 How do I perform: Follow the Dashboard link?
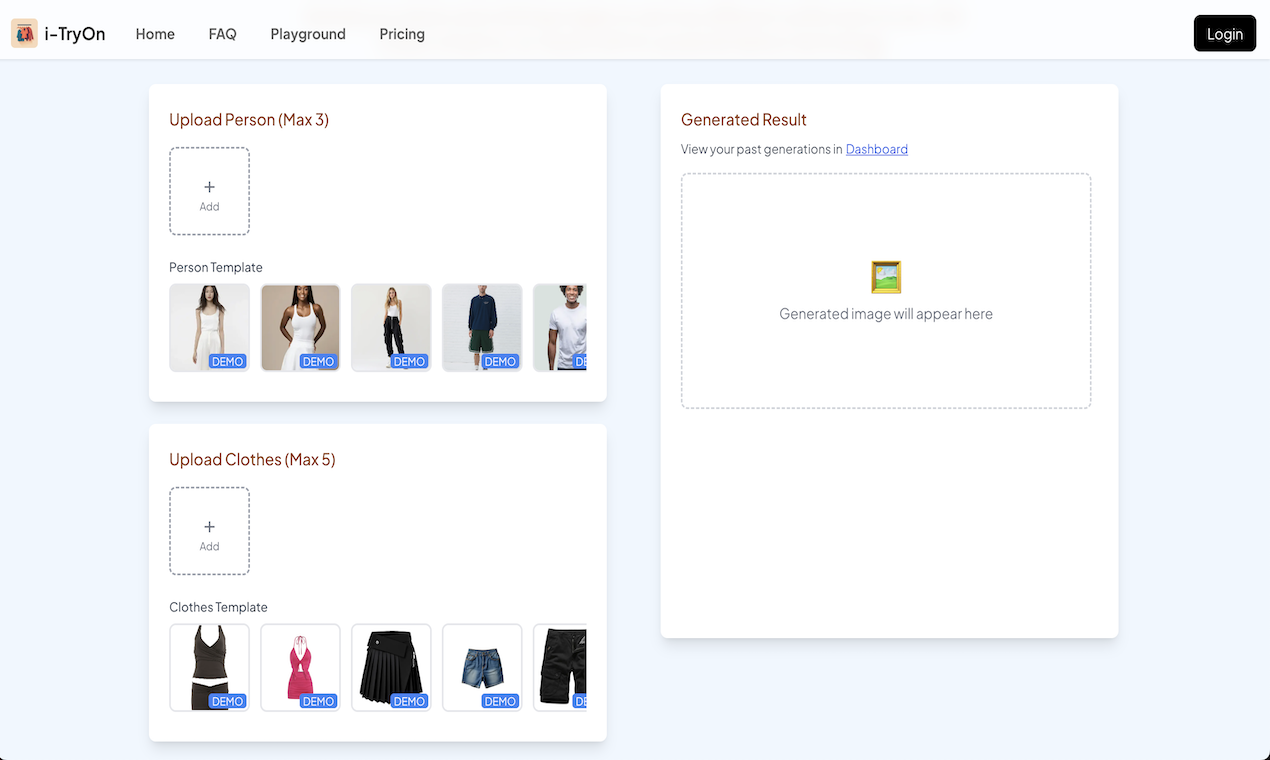click(876, 149)
